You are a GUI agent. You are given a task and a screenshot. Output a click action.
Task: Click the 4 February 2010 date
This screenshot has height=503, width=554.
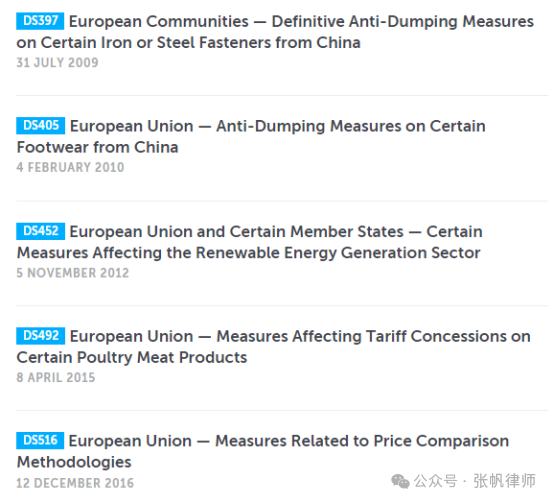point(70,167)
